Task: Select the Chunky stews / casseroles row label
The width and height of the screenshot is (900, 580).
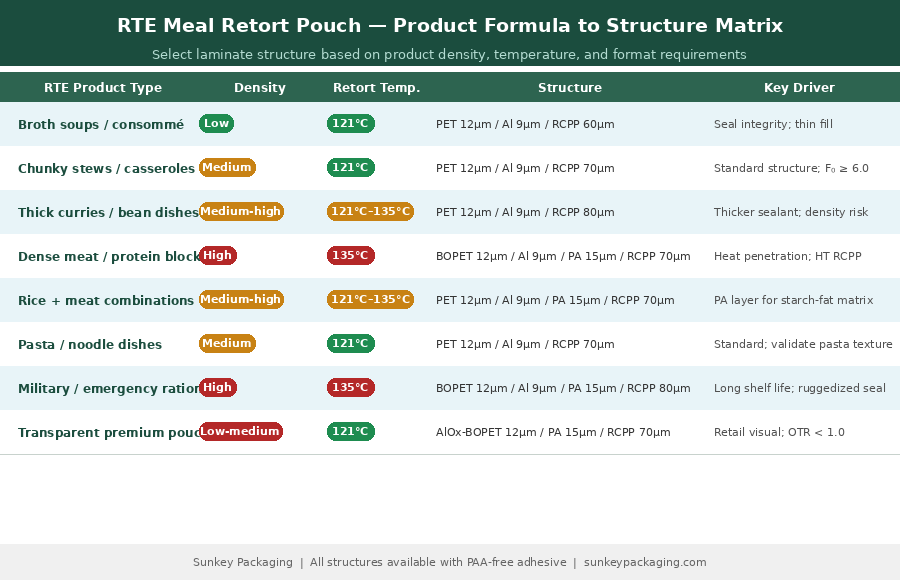Action: click(x=106, y=169)
